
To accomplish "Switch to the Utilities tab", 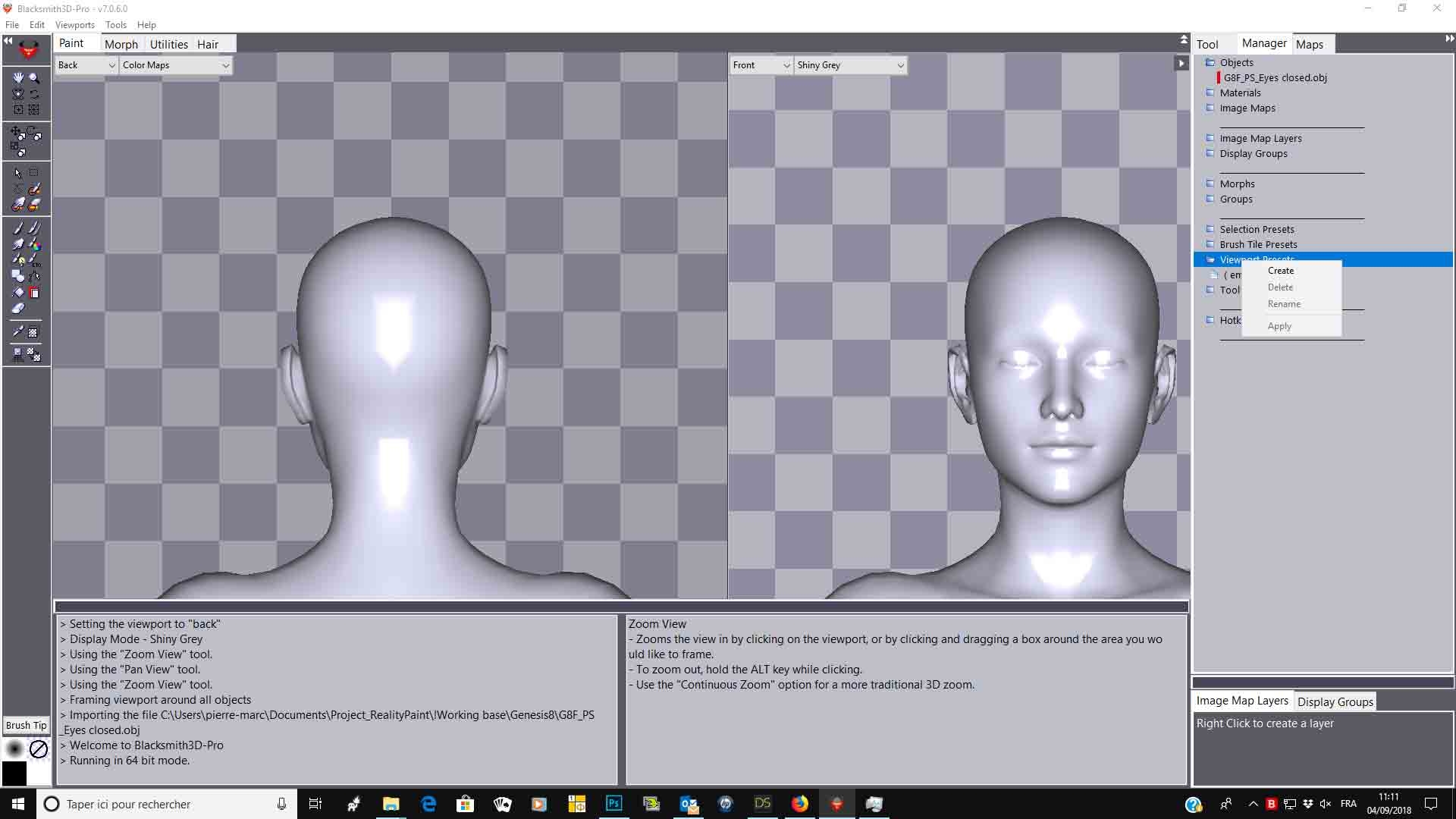I will click(168, 44).
